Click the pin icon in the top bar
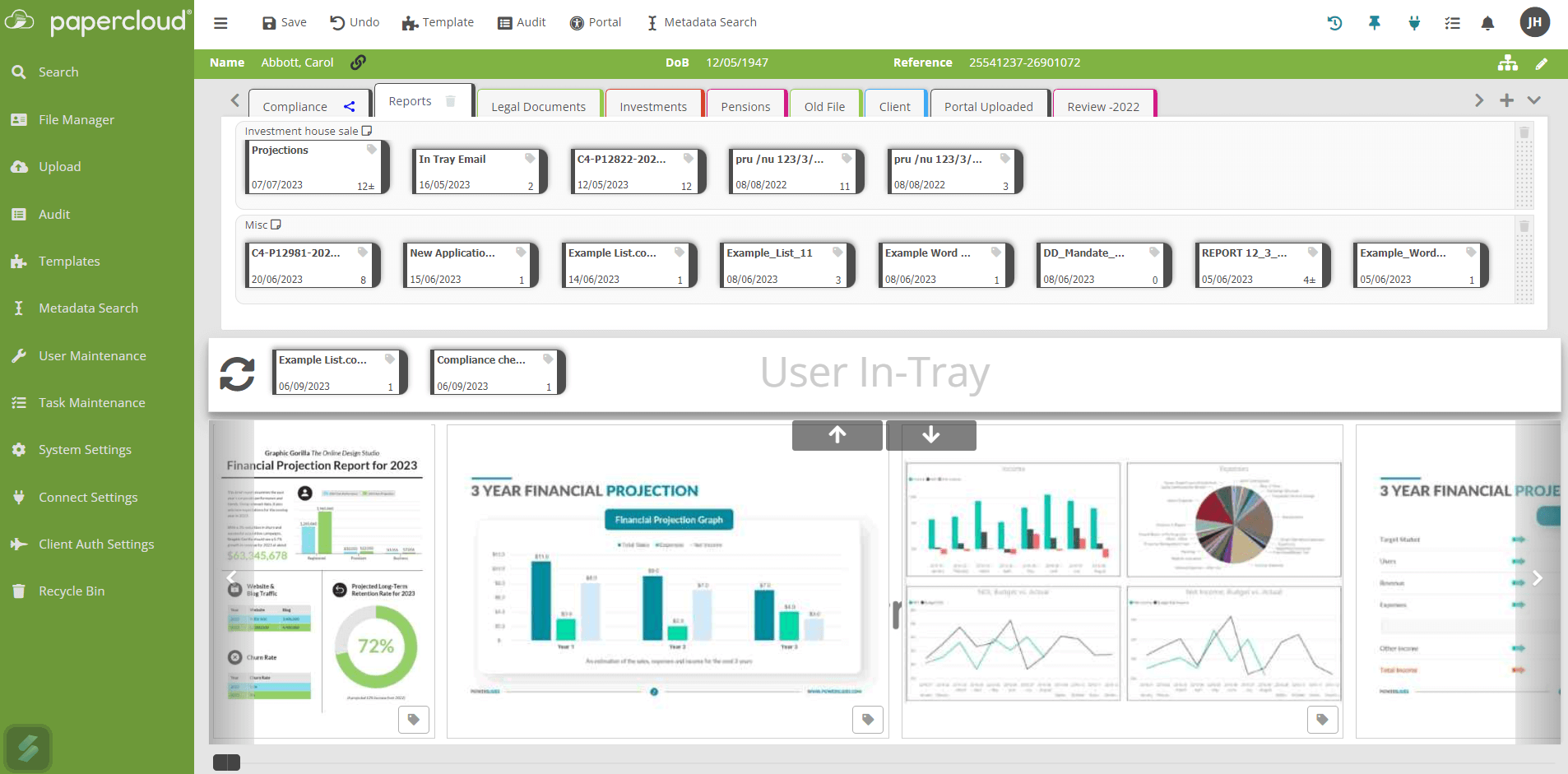The width and height of the screenshot is (1568, 774). tap(1373, 23)
